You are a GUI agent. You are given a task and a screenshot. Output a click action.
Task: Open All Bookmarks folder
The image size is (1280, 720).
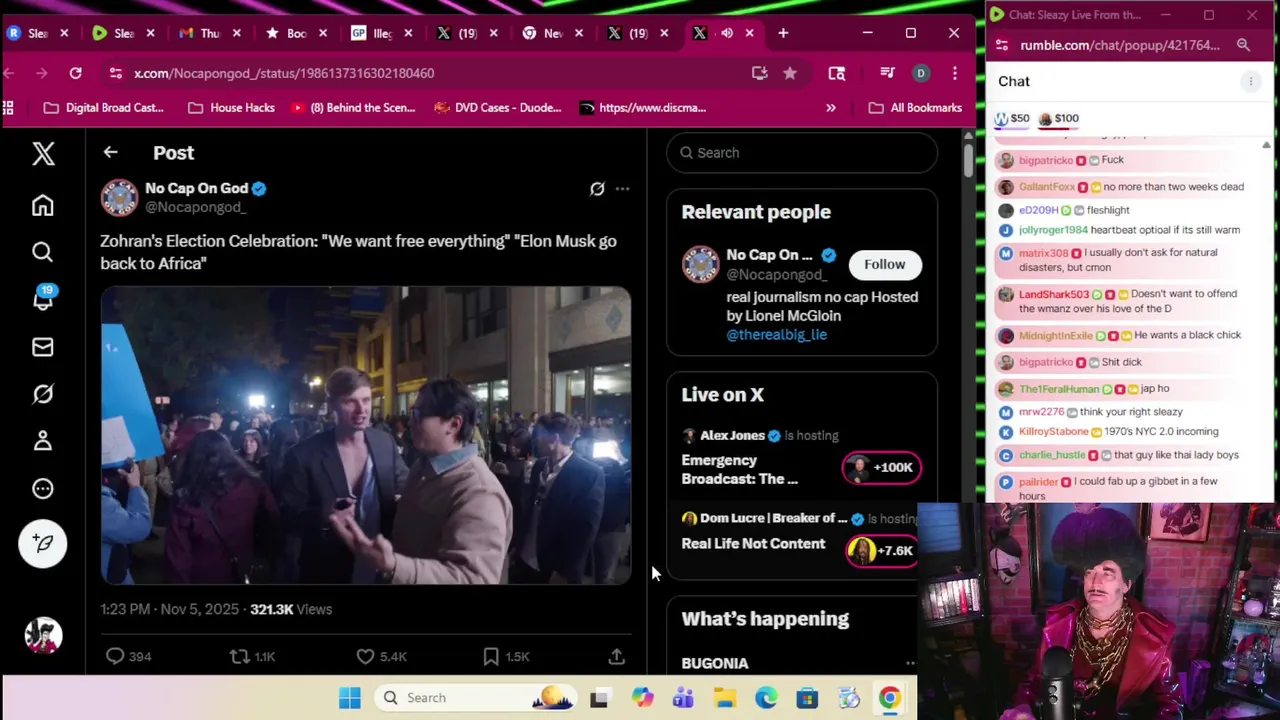pyautogui.click(x=915, y=108)
